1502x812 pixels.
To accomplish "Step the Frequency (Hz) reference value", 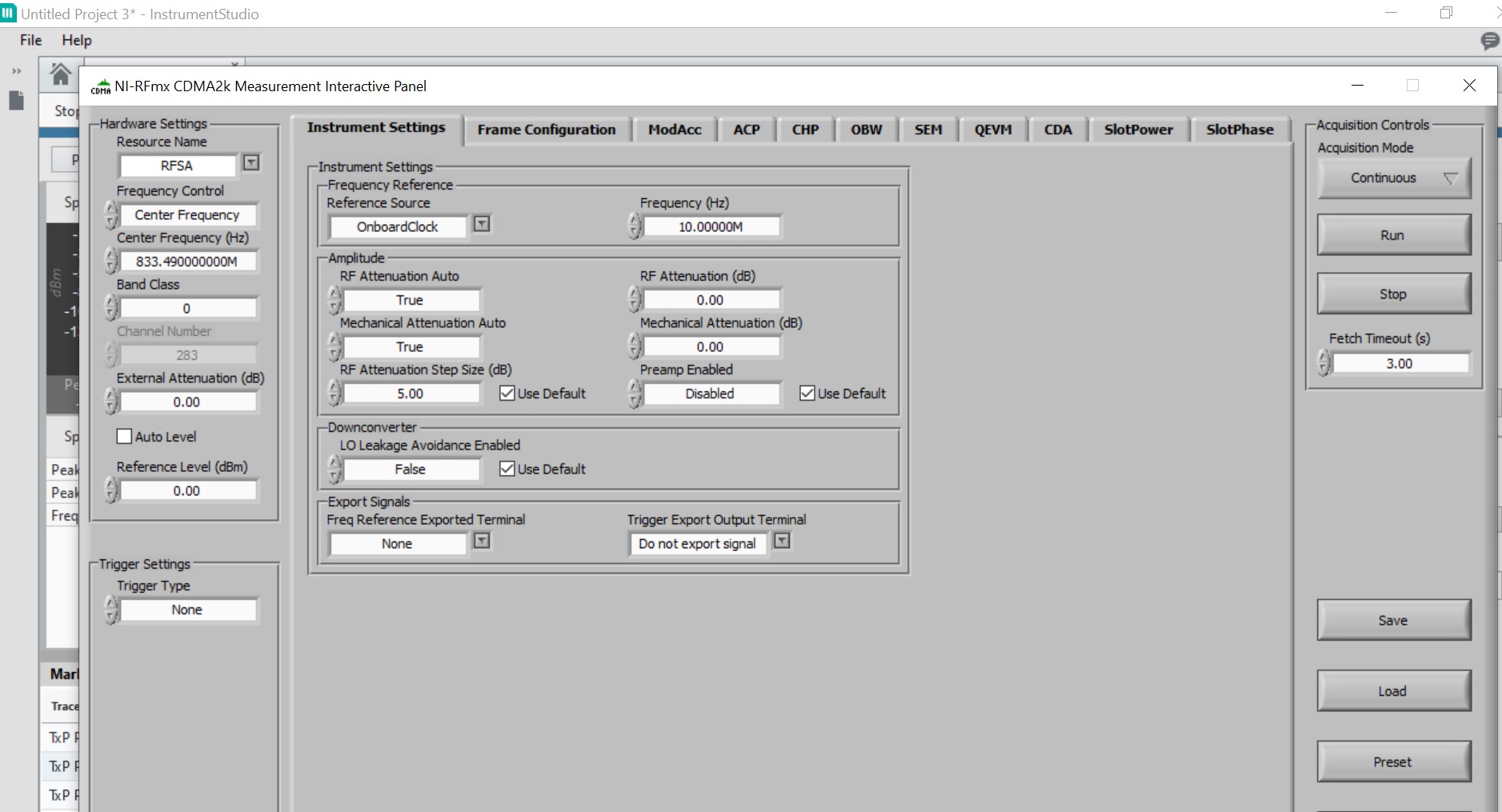I will pyautogui.click(x=635, y=226).
